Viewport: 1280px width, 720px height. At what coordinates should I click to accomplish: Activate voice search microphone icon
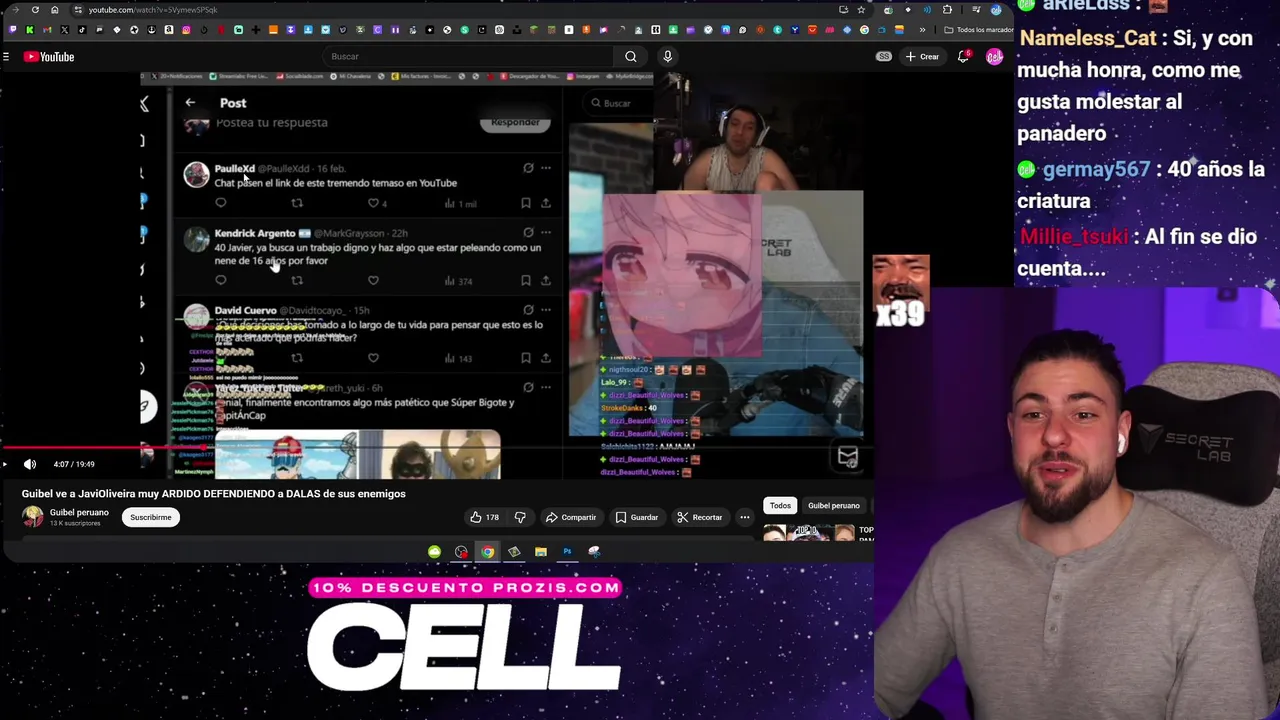(667, 57)
